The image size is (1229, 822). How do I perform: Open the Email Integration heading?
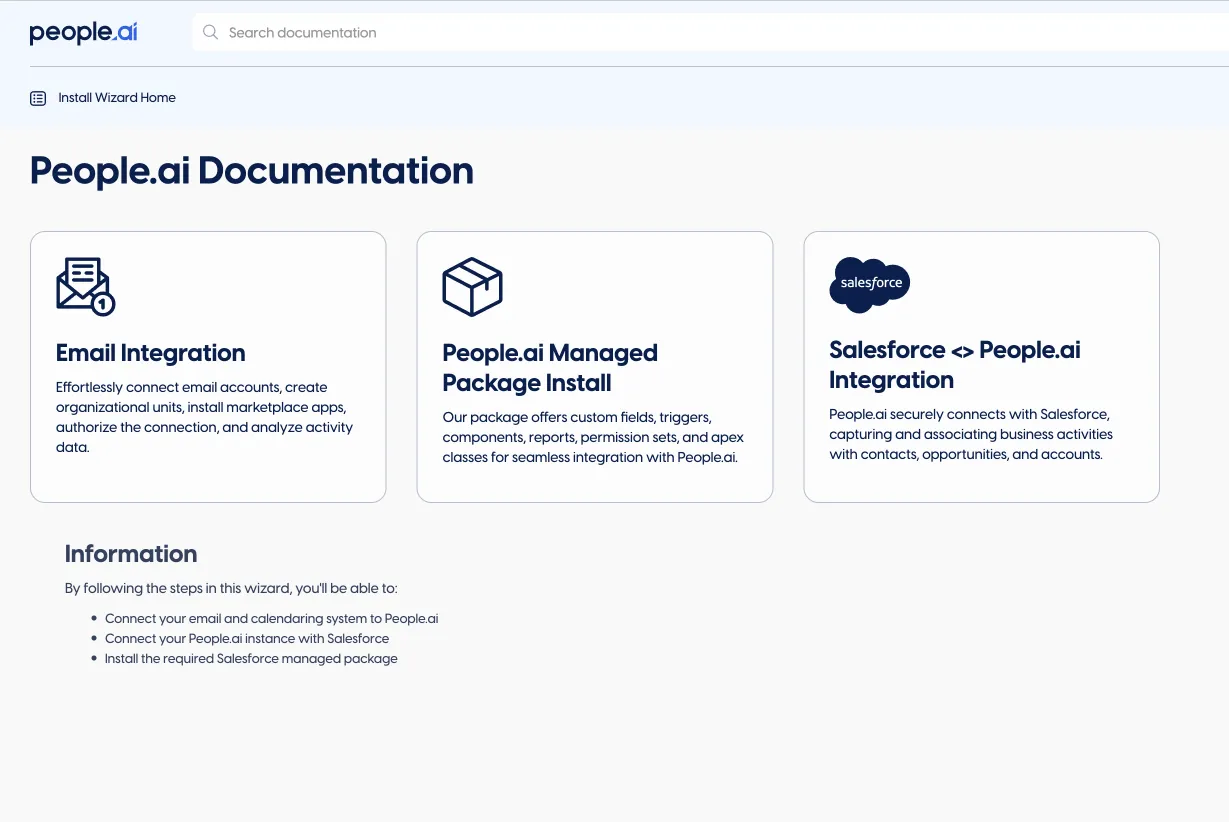coord(151,353)
